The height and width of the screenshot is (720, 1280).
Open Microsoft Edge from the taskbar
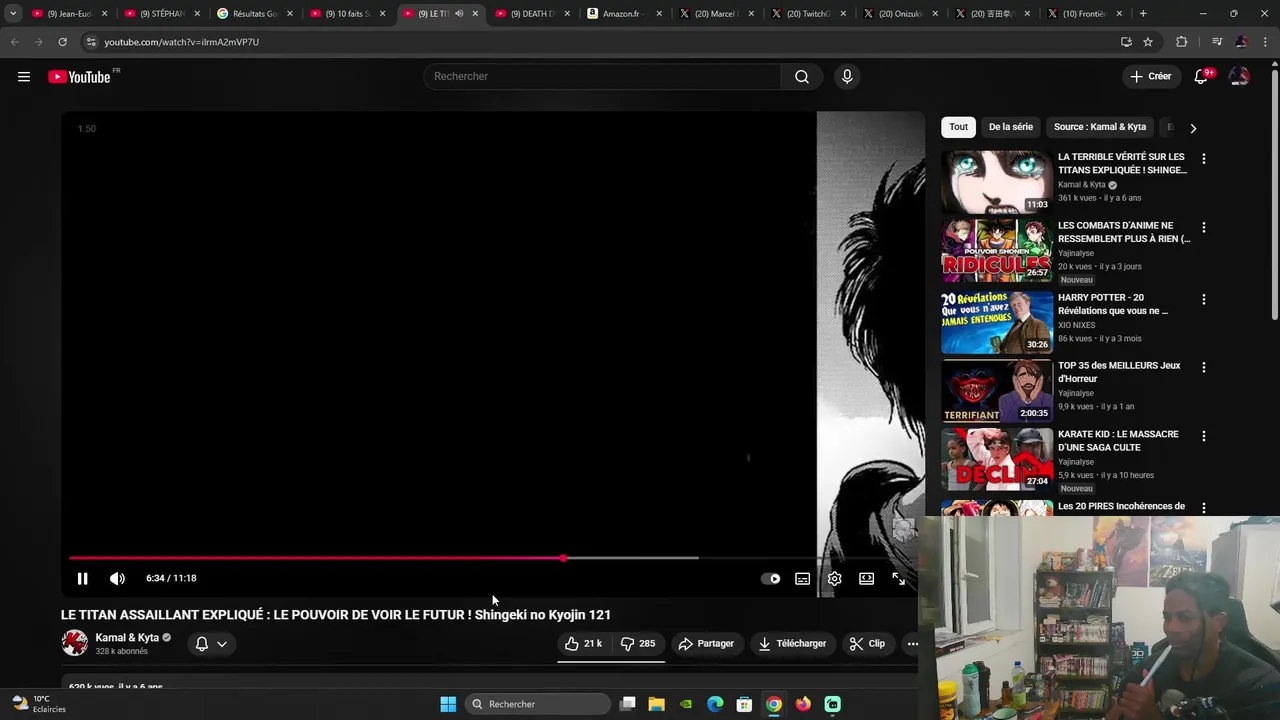(x=715, y=704)
